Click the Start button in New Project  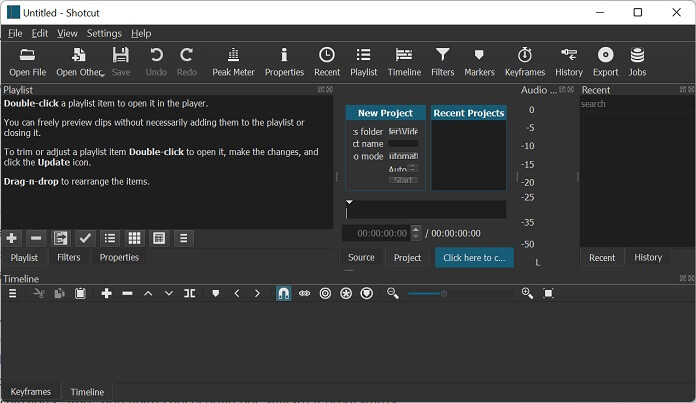(403, 180)
